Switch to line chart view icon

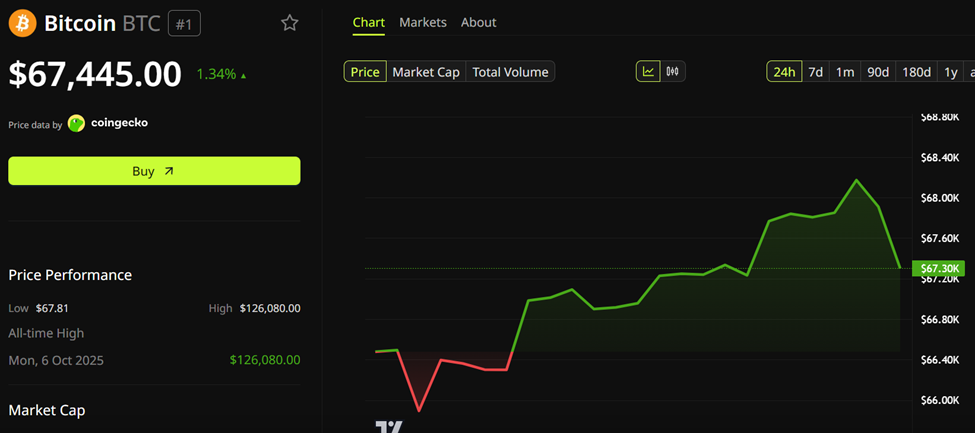[x=648, y=72]
